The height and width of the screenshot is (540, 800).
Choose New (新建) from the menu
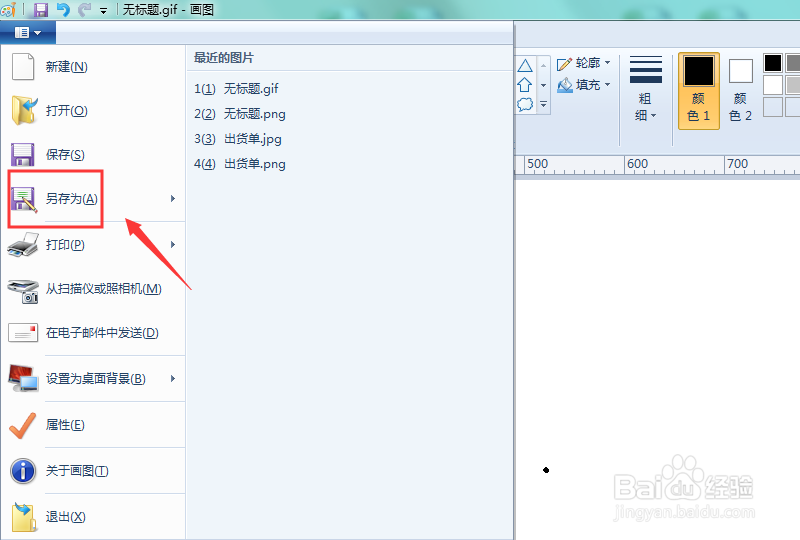click(94, 66)
